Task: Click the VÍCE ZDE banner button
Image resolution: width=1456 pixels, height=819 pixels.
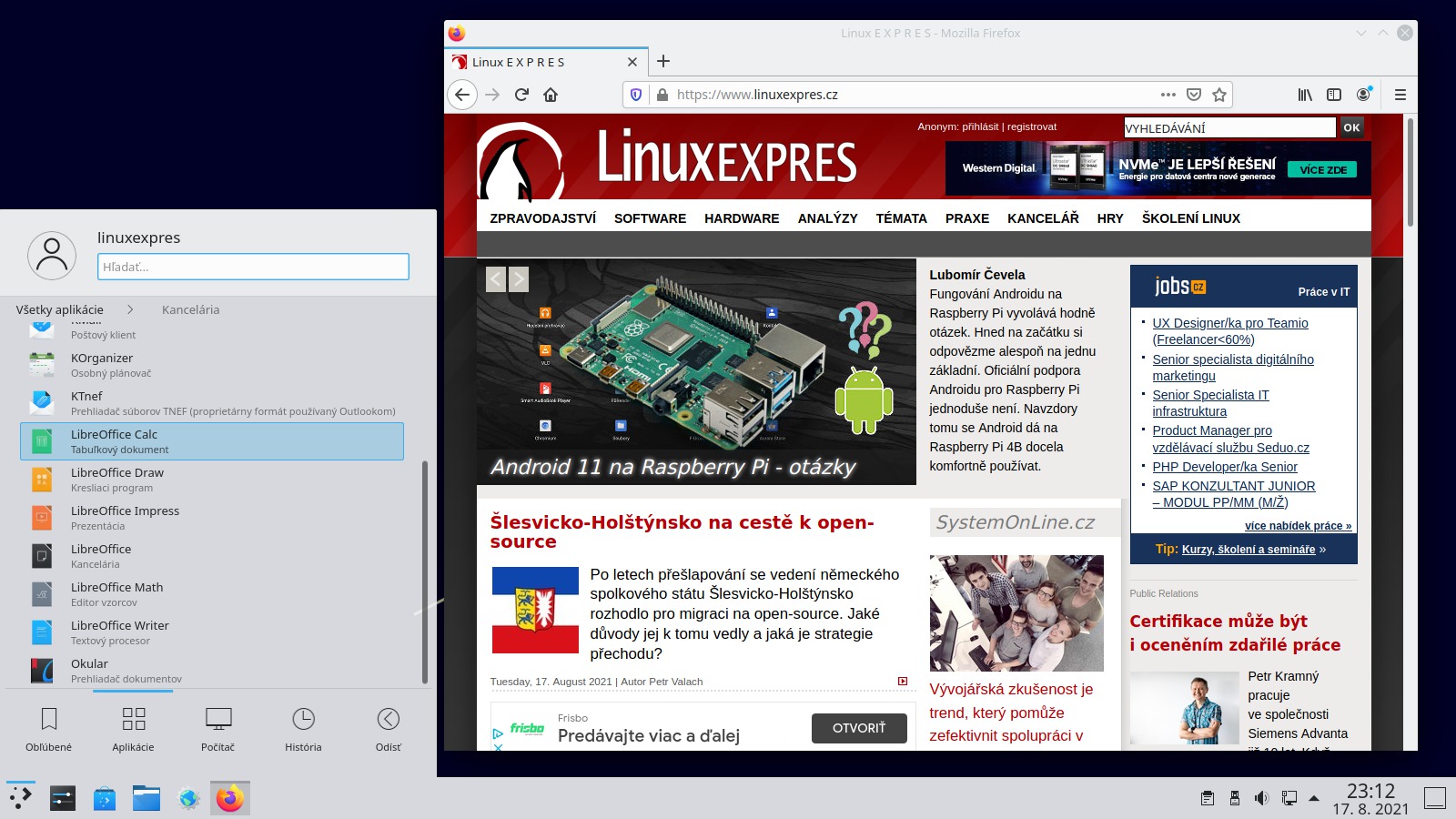Action: point(1323,169)
